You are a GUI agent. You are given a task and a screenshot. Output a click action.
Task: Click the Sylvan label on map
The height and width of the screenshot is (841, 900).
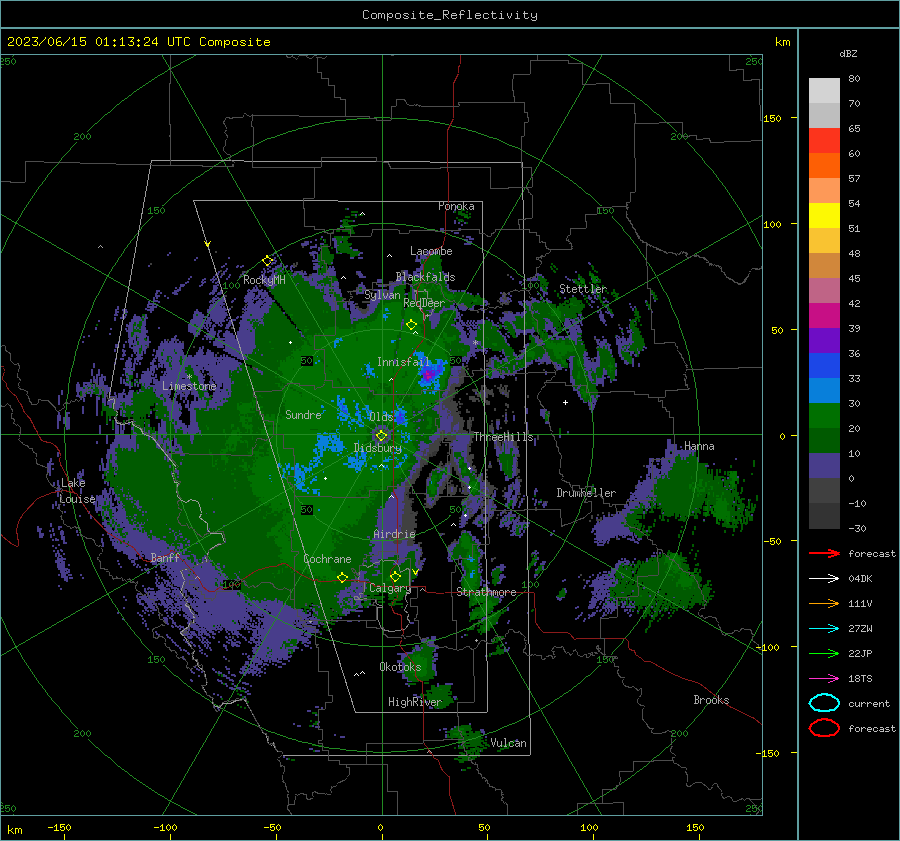[382, 295]
